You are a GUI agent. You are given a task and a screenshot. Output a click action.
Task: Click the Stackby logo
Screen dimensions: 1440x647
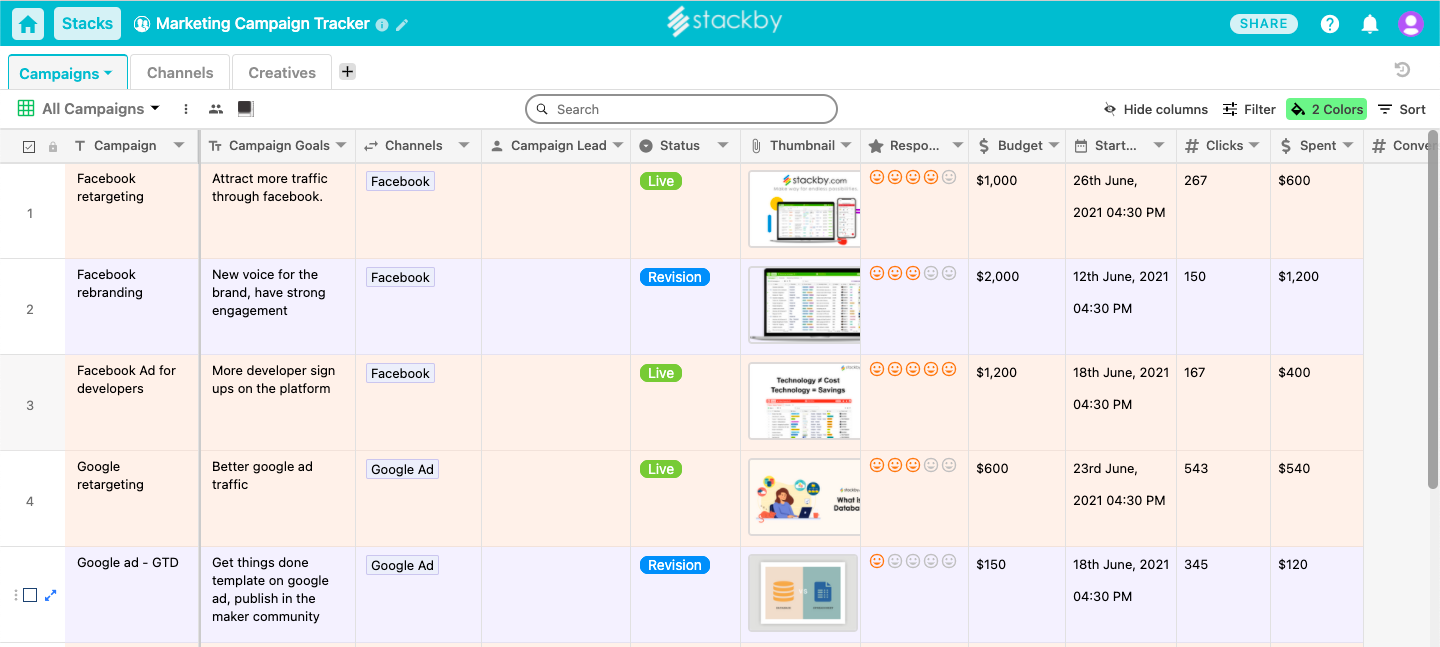click(x=724, y=22)
